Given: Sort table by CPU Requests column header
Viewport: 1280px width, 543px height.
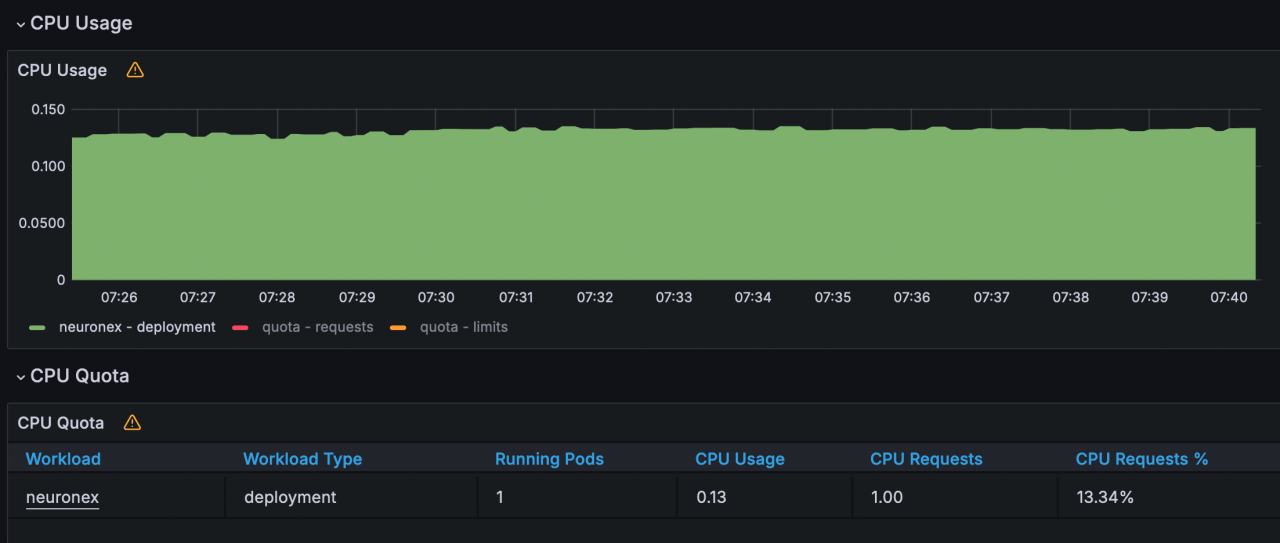Looking at the screenshot, I should click(926, 459).
